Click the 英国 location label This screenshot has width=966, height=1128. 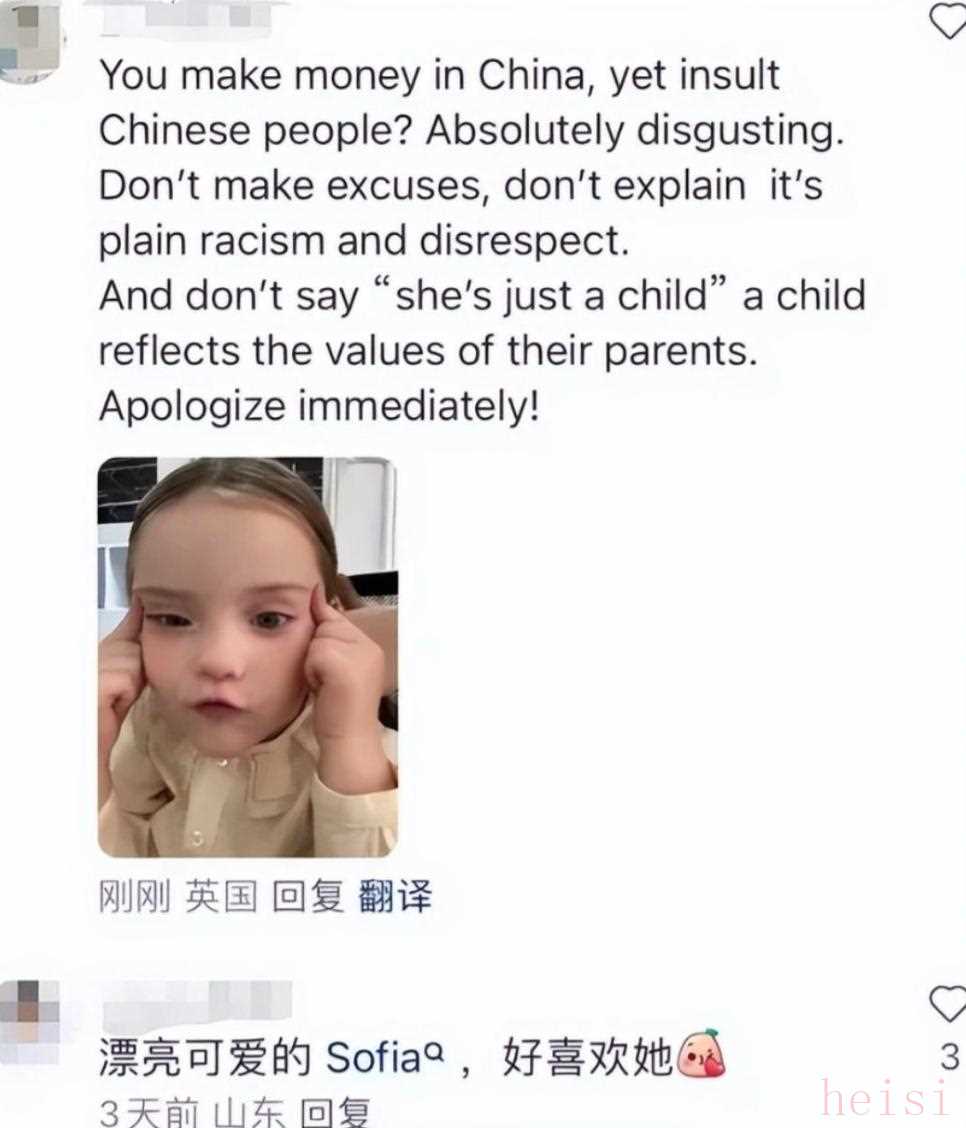(222, 896)
